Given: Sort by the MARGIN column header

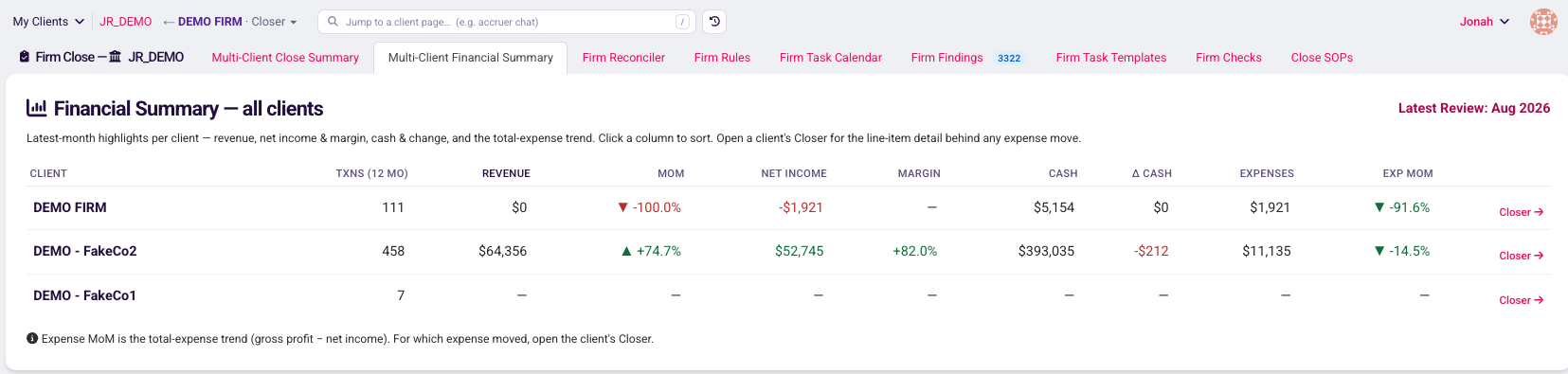Looking at the screenshot, I should coord(919,173).
